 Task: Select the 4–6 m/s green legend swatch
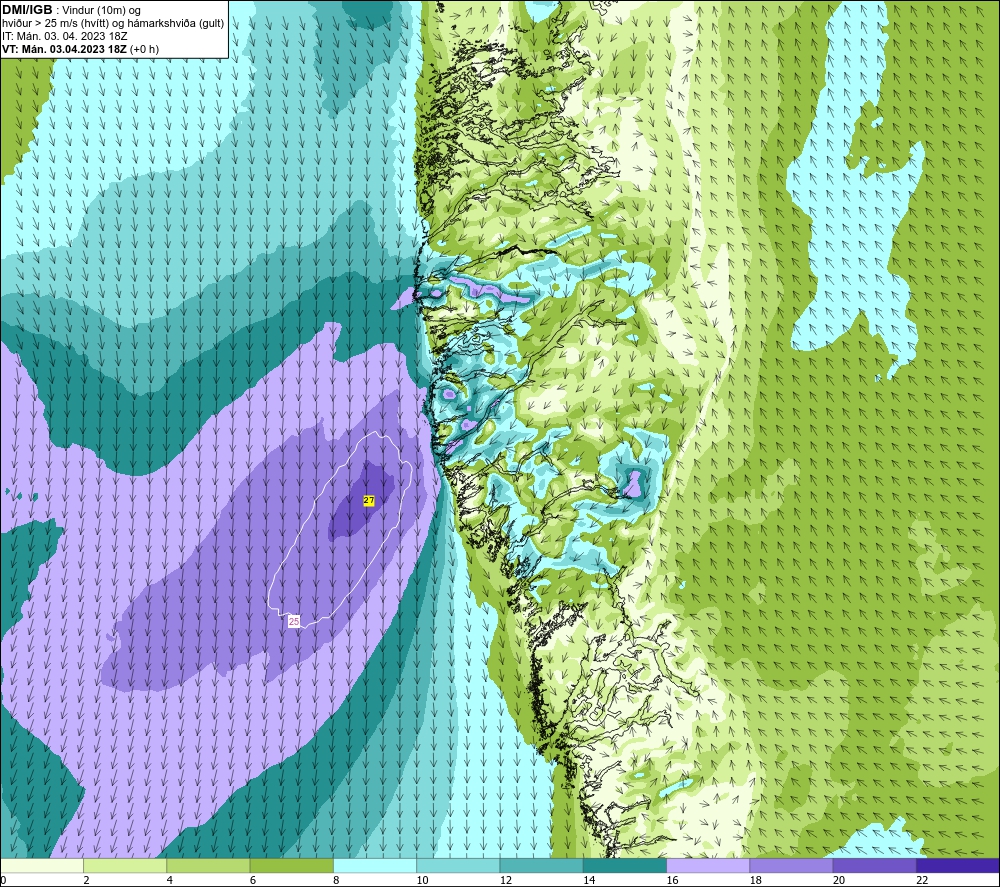209,865
